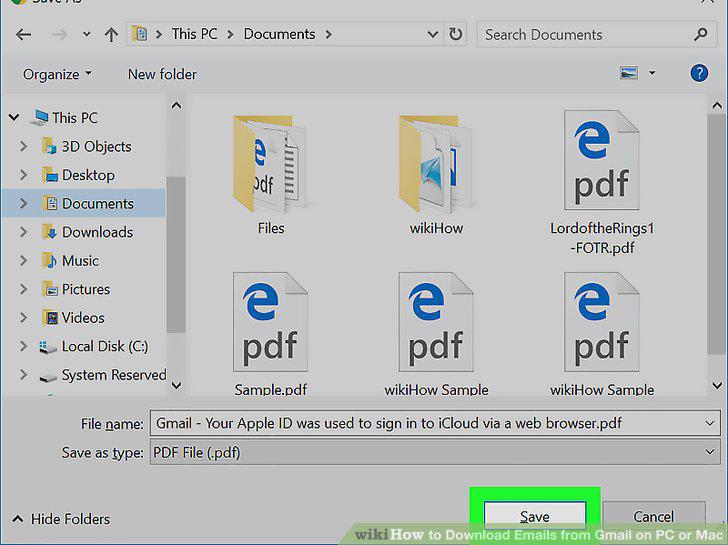Click the 'Files' folder name label

point(271,228)
